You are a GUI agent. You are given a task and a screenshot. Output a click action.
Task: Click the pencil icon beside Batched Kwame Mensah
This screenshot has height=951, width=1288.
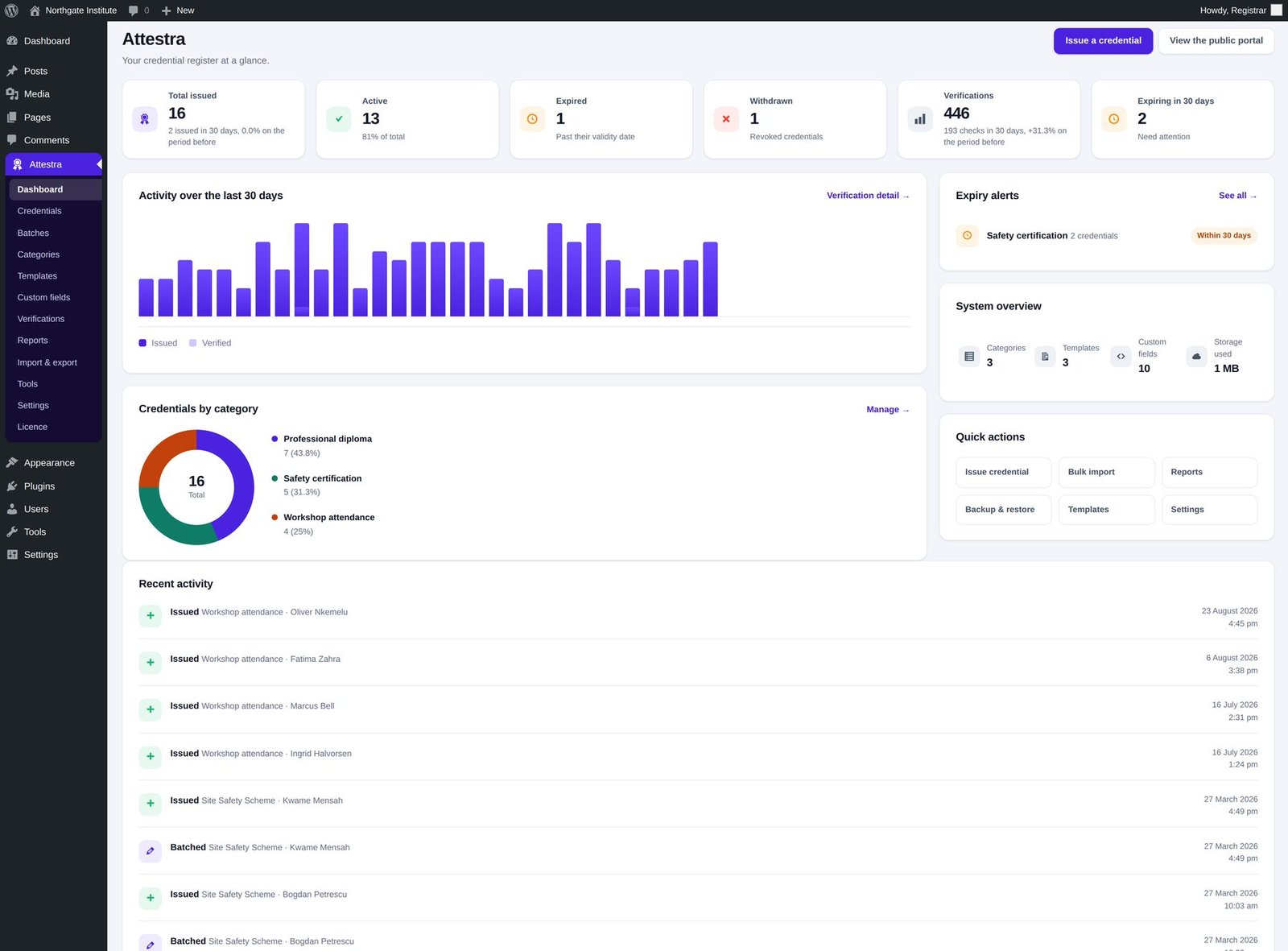[x=151, y=851]
